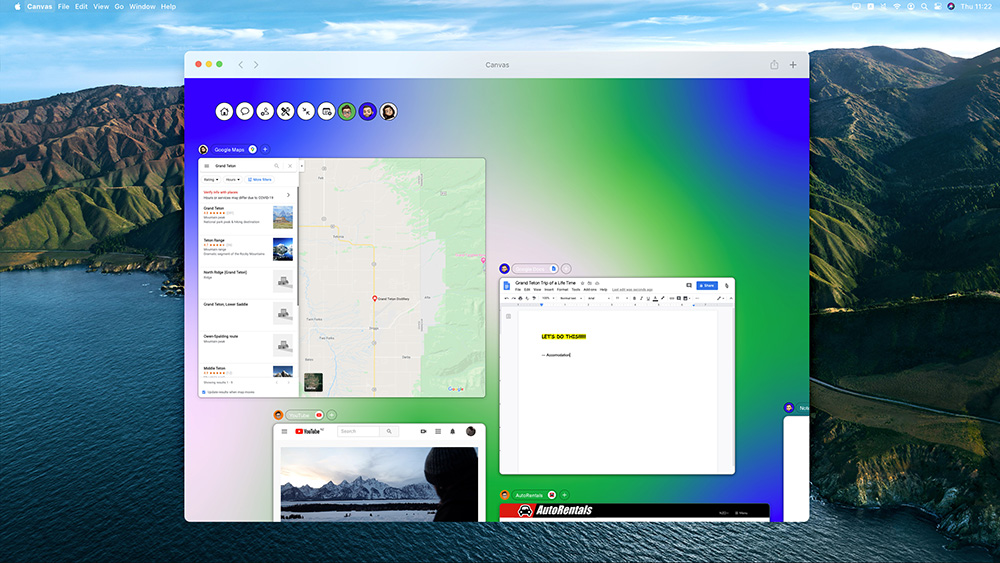Click the plus button next to AutoRentals tab
Screen dimensions: 1000x563
(x=564, y=495)
